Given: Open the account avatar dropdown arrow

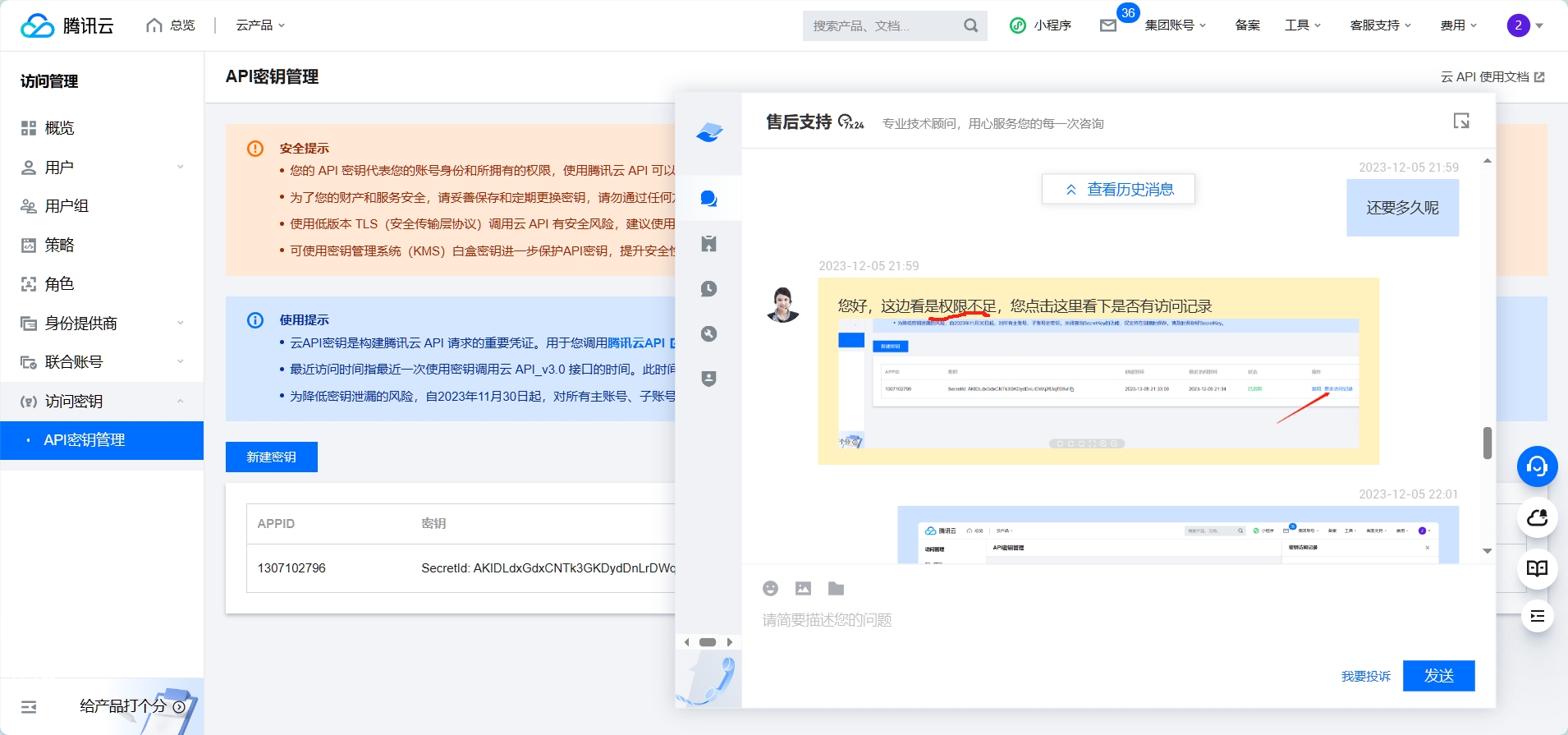Looking at the screenshot, I should point(1539,25).
